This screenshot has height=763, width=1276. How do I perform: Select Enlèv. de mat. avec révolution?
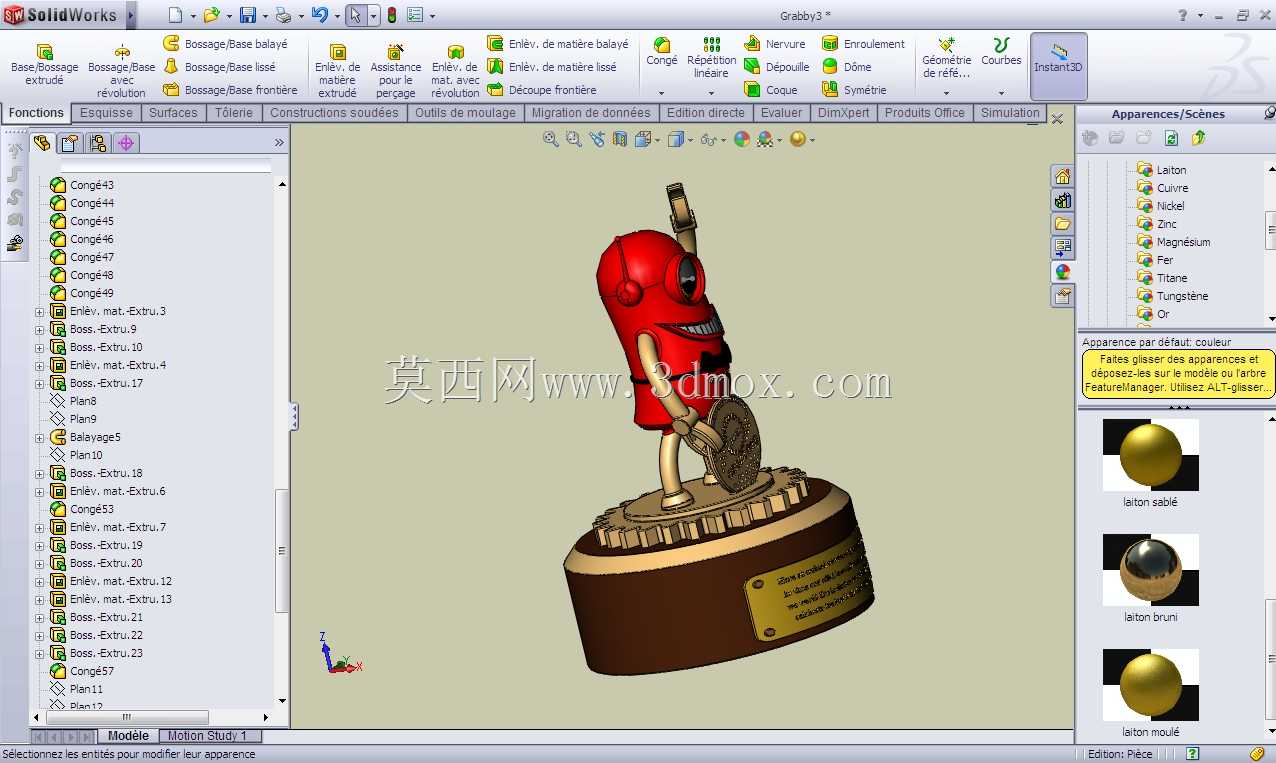tap(456, 71)
